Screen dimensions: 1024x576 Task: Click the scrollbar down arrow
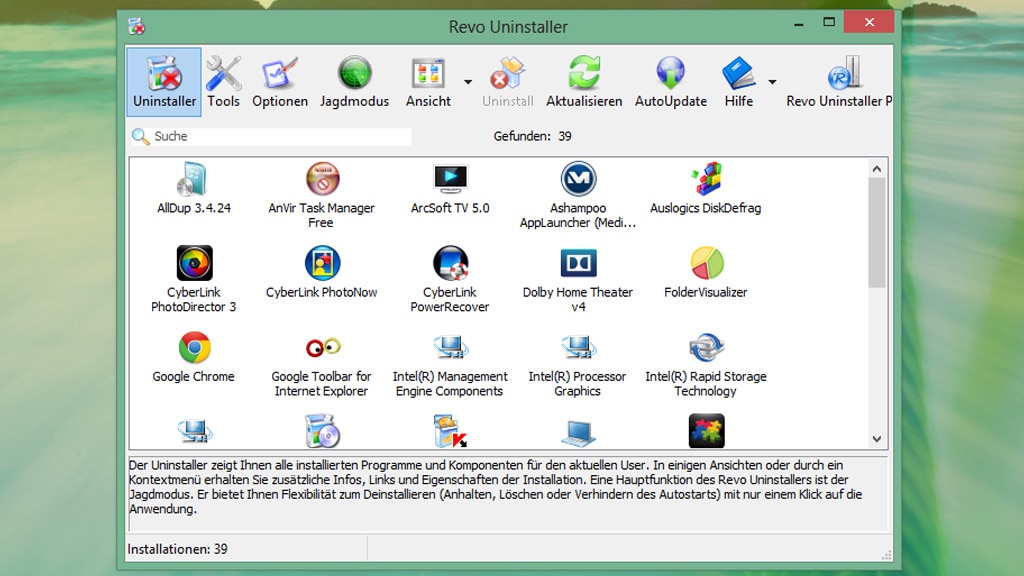[877, 440]
